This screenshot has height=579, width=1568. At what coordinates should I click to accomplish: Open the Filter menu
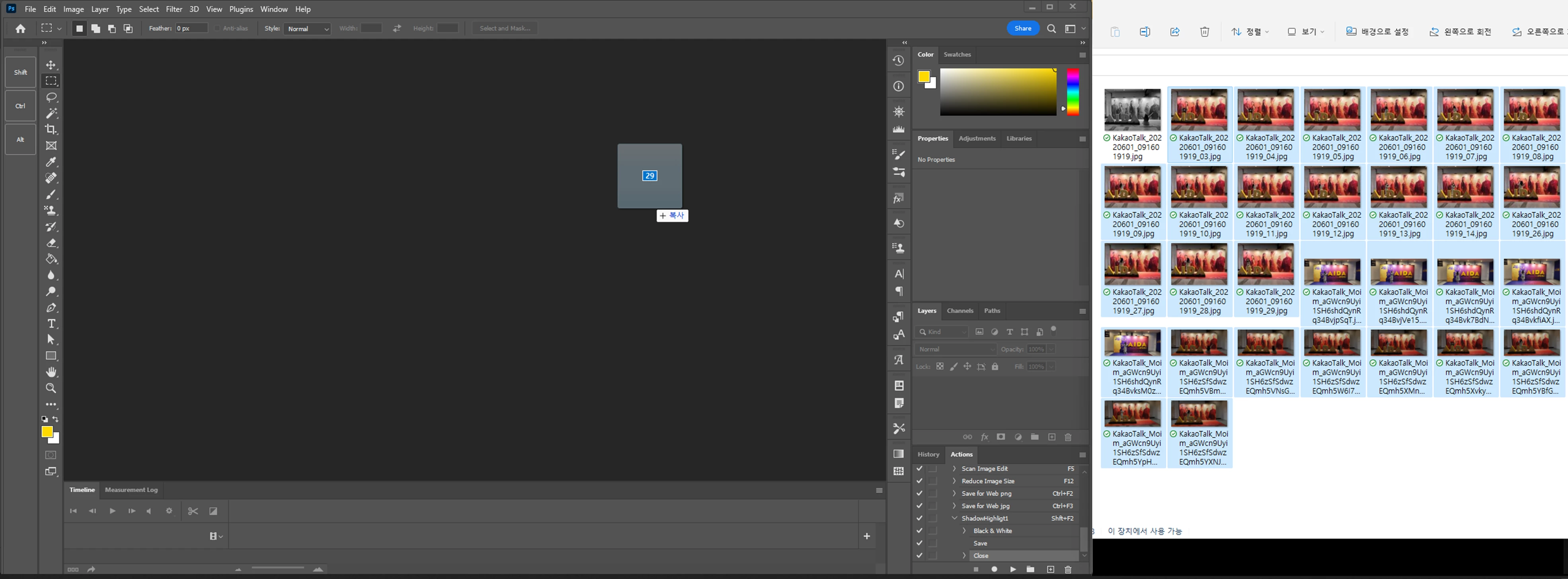(174, 9)
